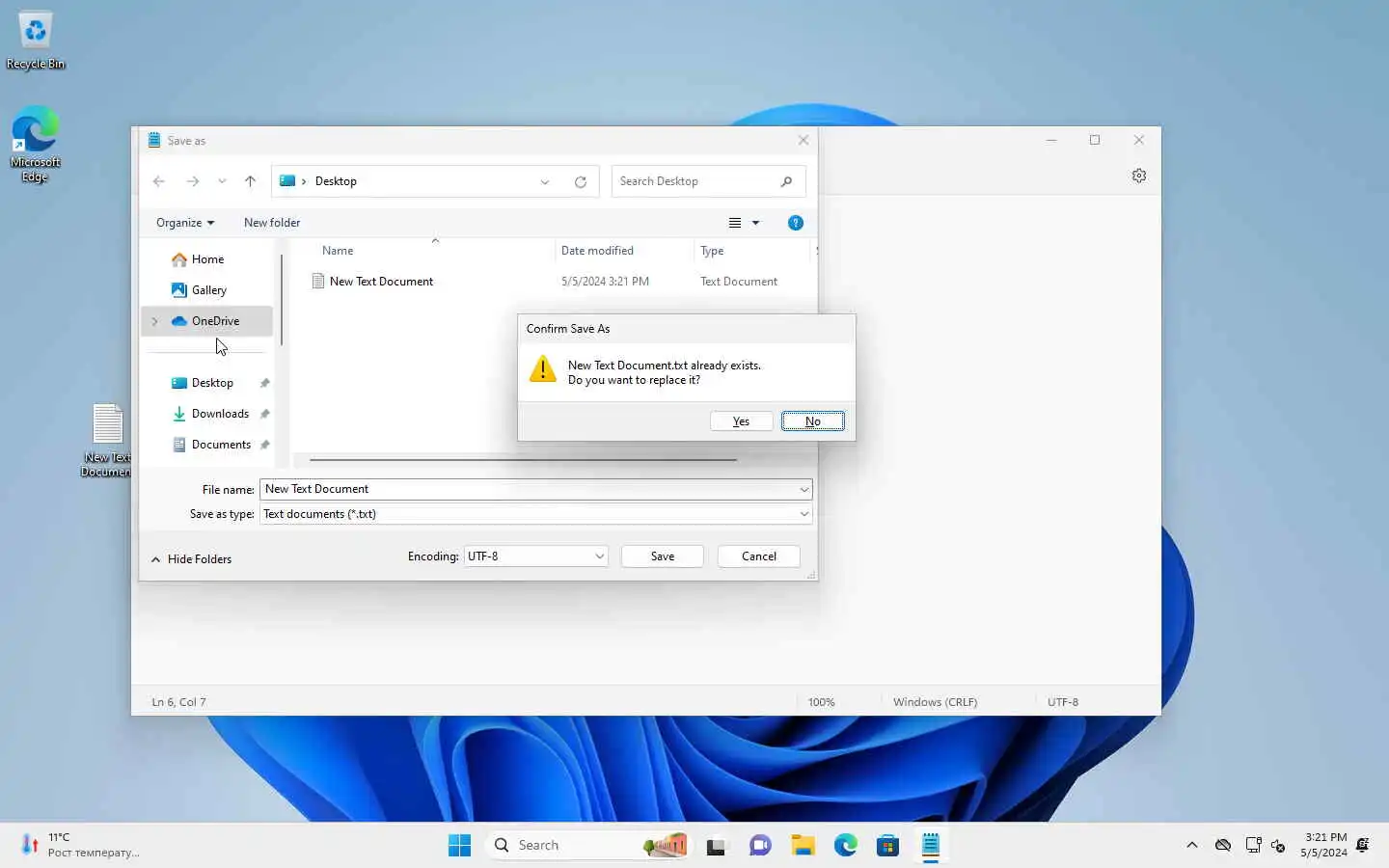1389x868 pixels.
Task: Open the Recycle Bin desktop icon
Action: pos(36,41)
